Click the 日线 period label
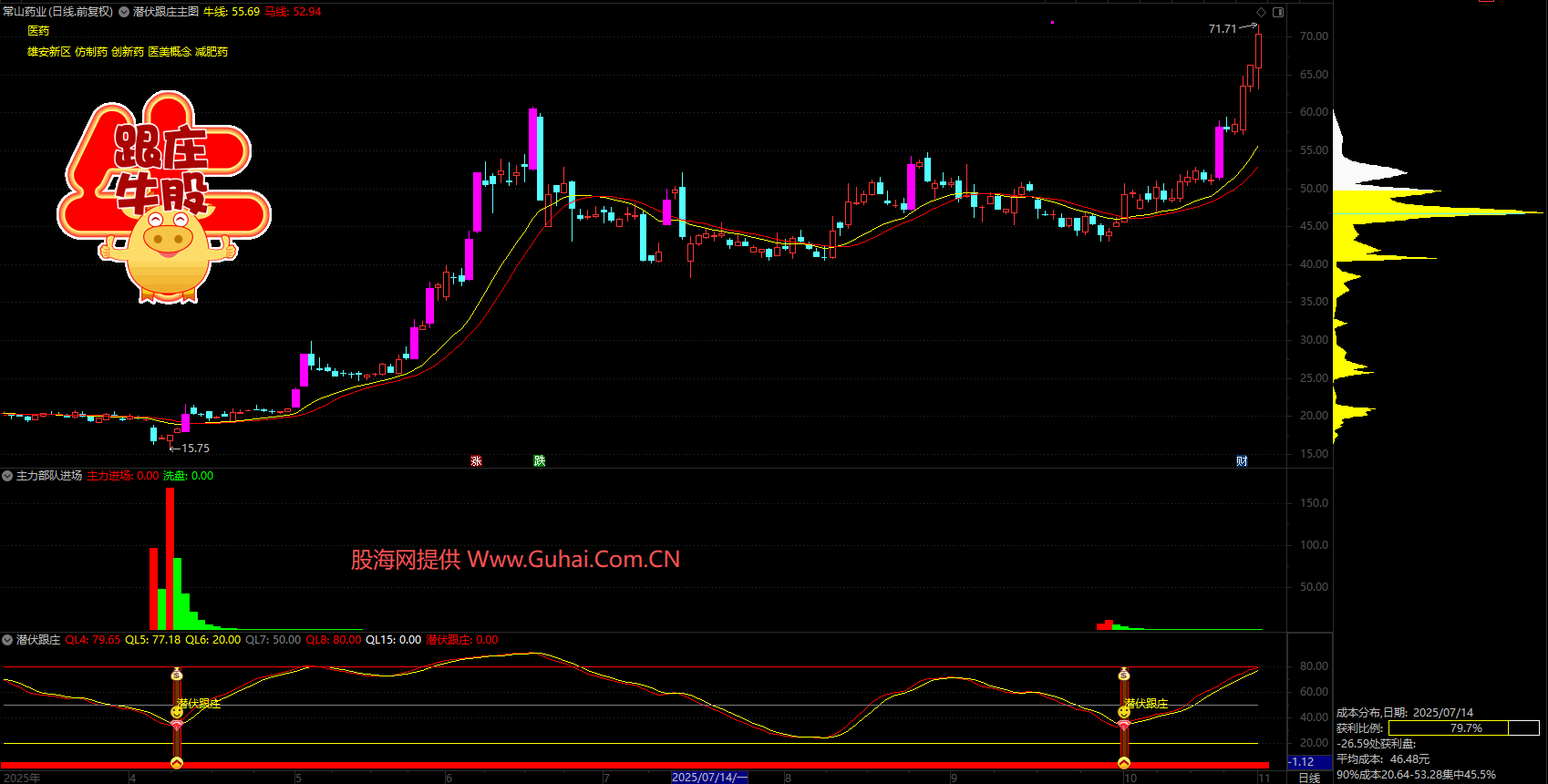Image resolution: width=1548 pixels, height=784 pixels. click(1309, 777)
